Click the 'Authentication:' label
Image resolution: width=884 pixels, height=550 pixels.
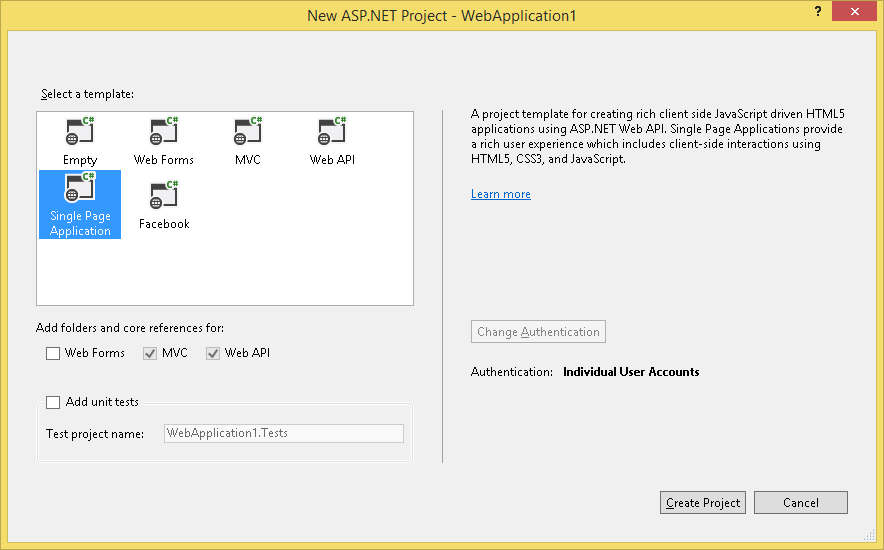[511, 372]
